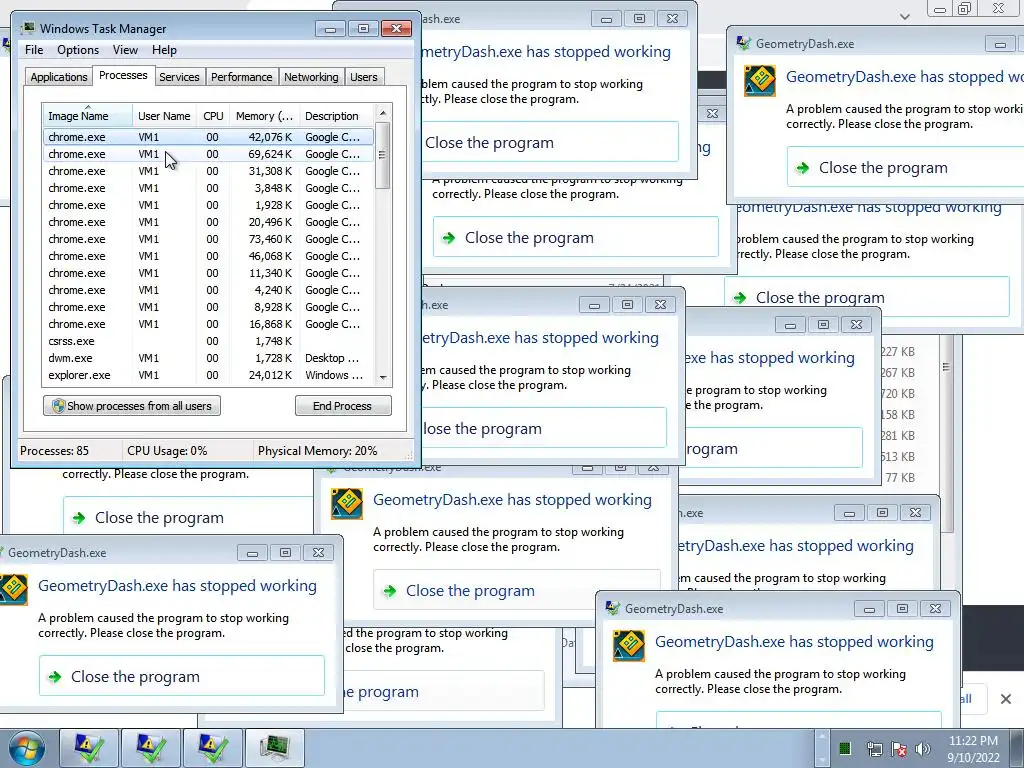Click the process list scrollbar thumb
The height and width of the screenshot is (768, 1024).
click(x=383, y=155)
